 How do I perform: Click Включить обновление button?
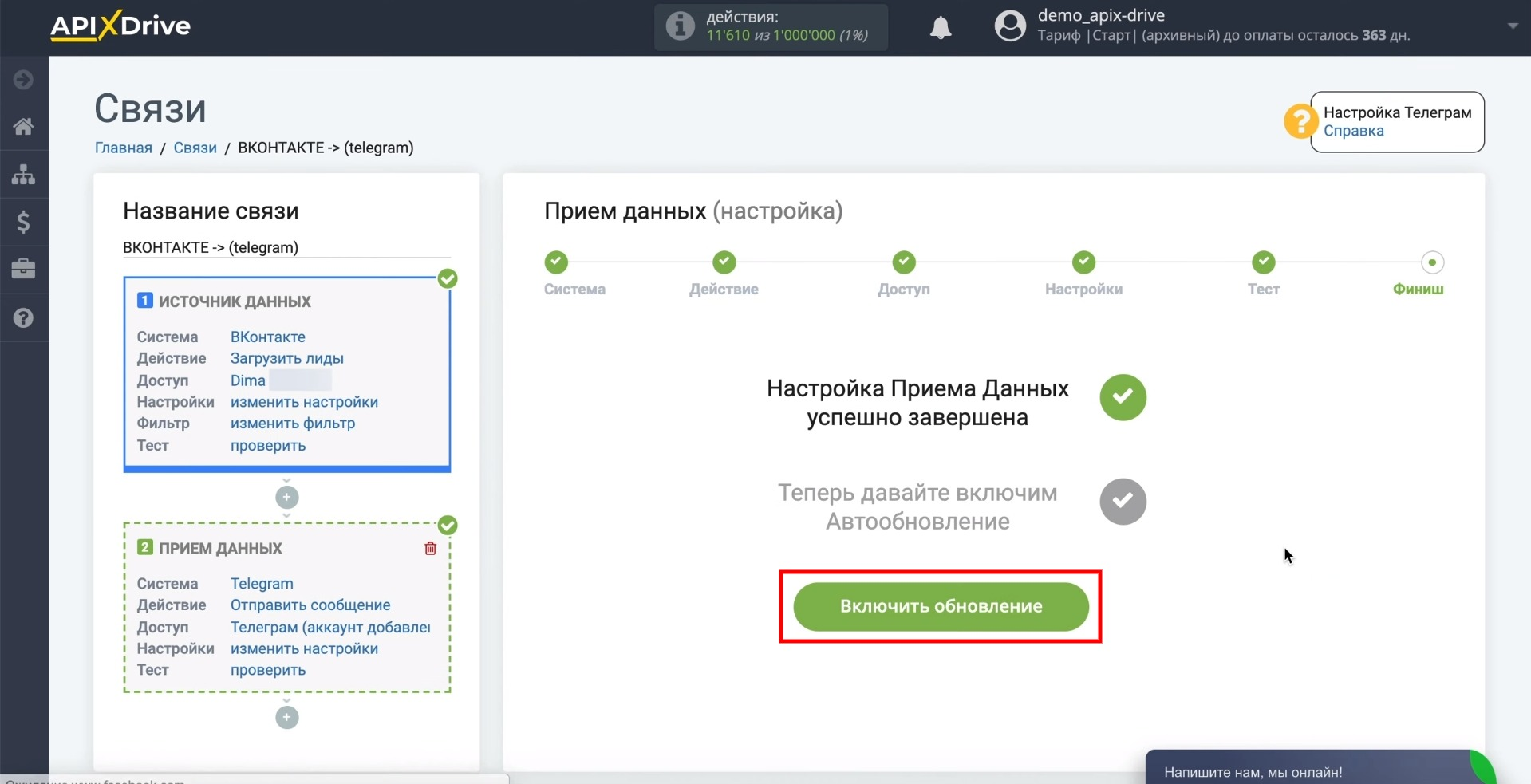941,606
